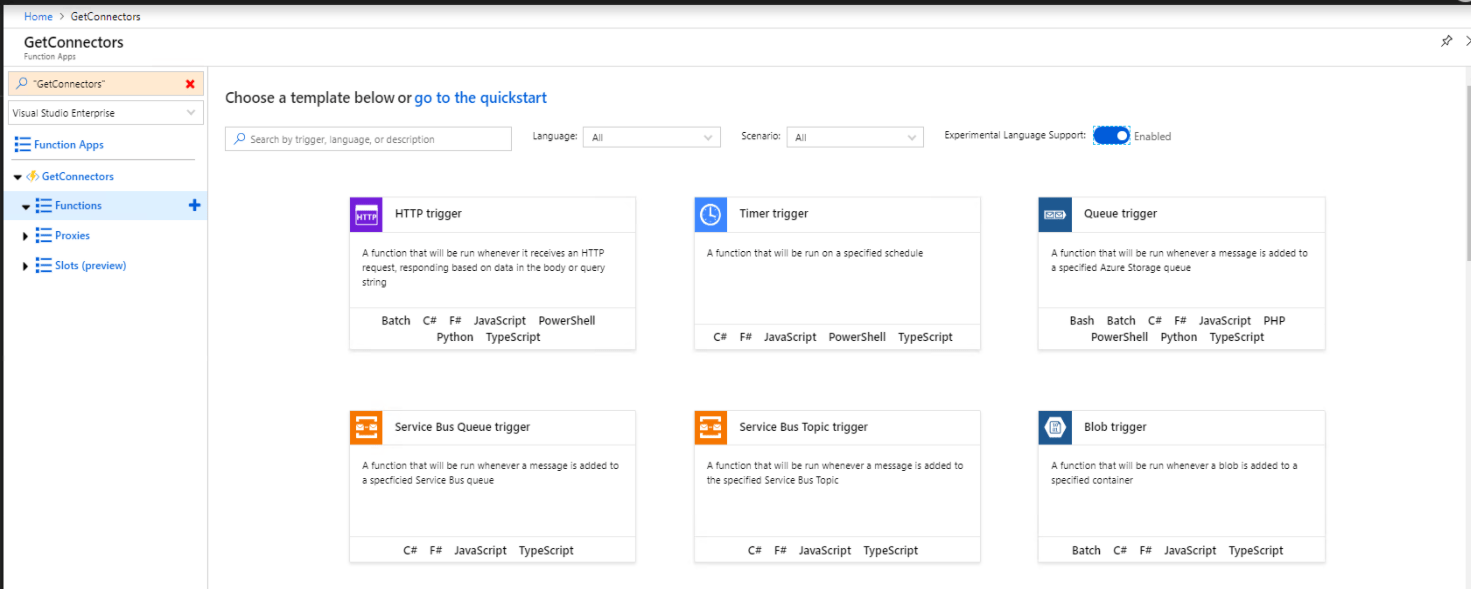This screenshot has height=589, width=1471.
Task: Choose C# under Service Bus Queue trigger
Action: pos(410,551)
